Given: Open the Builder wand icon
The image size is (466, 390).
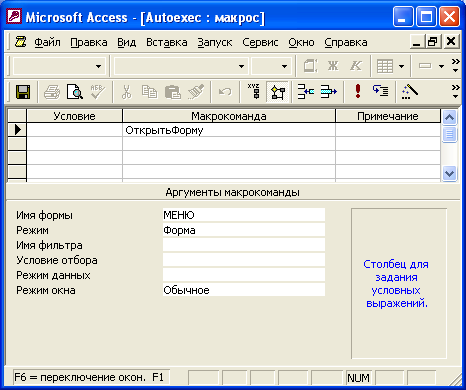Looking at the screenshot, I should coord(410,91).
